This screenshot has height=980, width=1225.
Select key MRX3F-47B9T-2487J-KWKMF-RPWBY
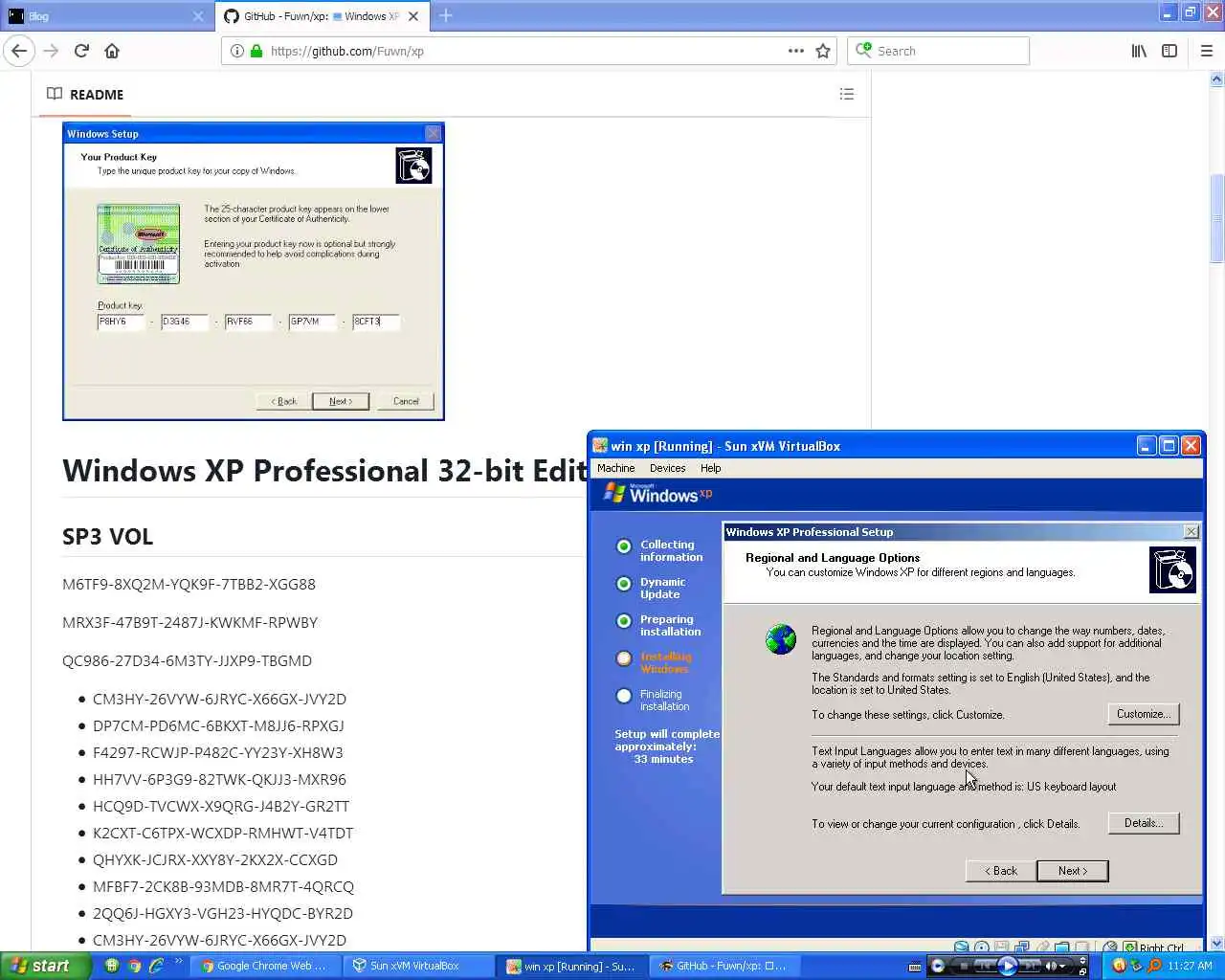189,622
